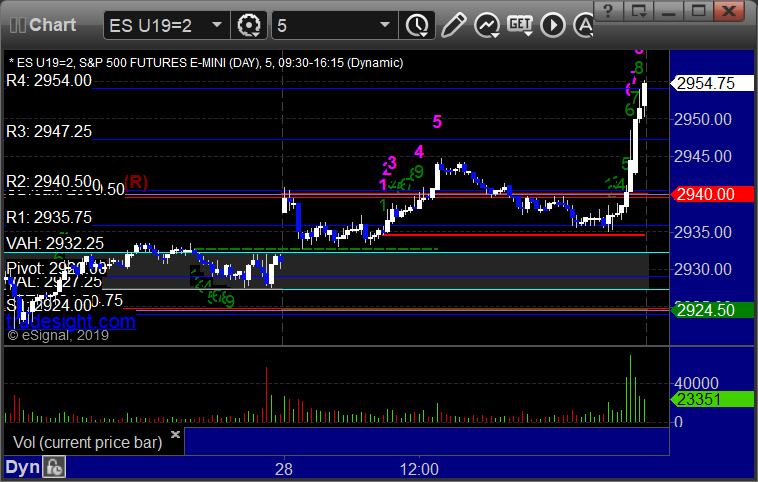Click the 2950.00 price axis label

click(x=703, y=119)
